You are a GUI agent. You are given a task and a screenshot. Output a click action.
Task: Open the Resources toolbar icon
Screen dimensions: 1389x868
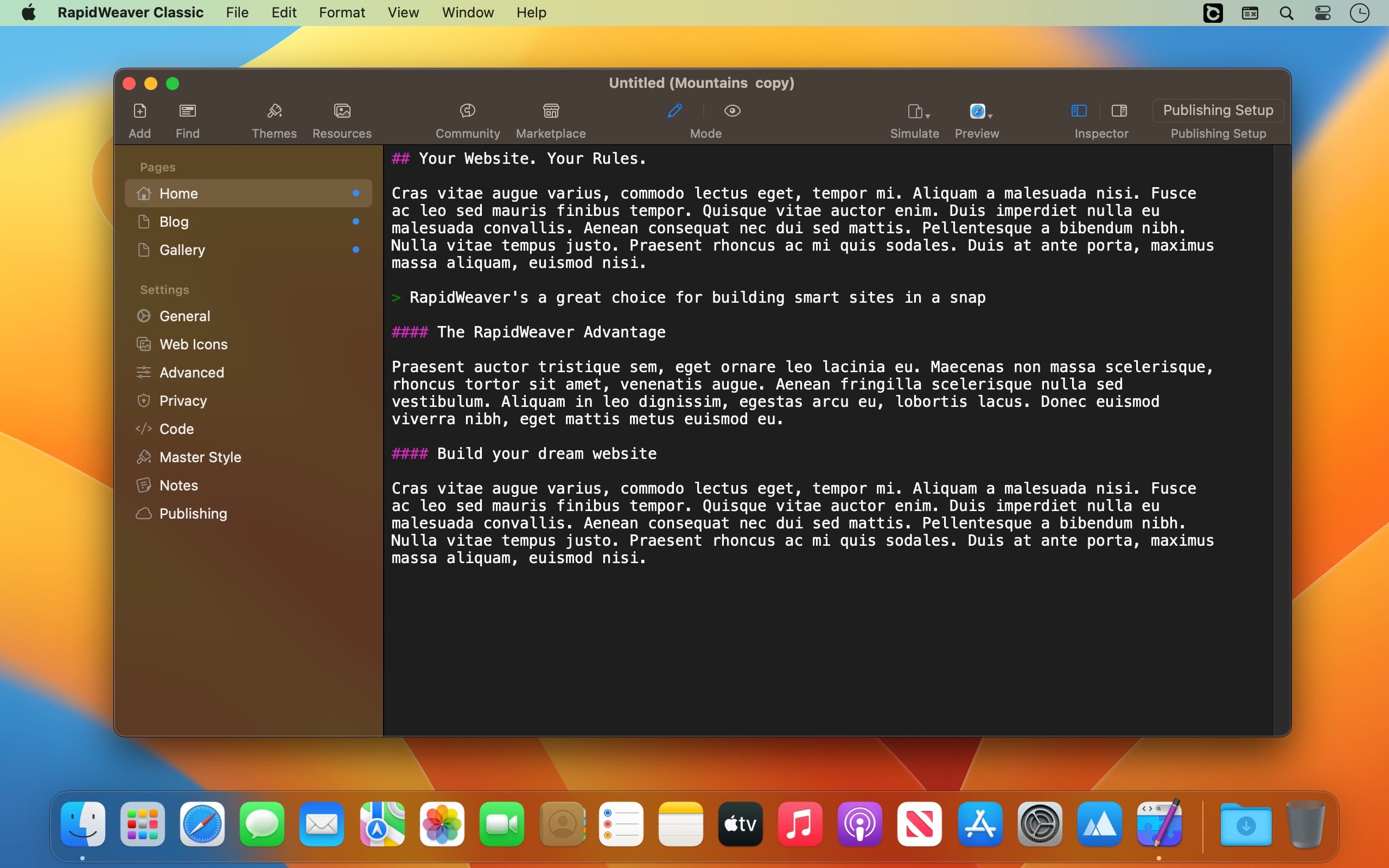click(341, 111)
